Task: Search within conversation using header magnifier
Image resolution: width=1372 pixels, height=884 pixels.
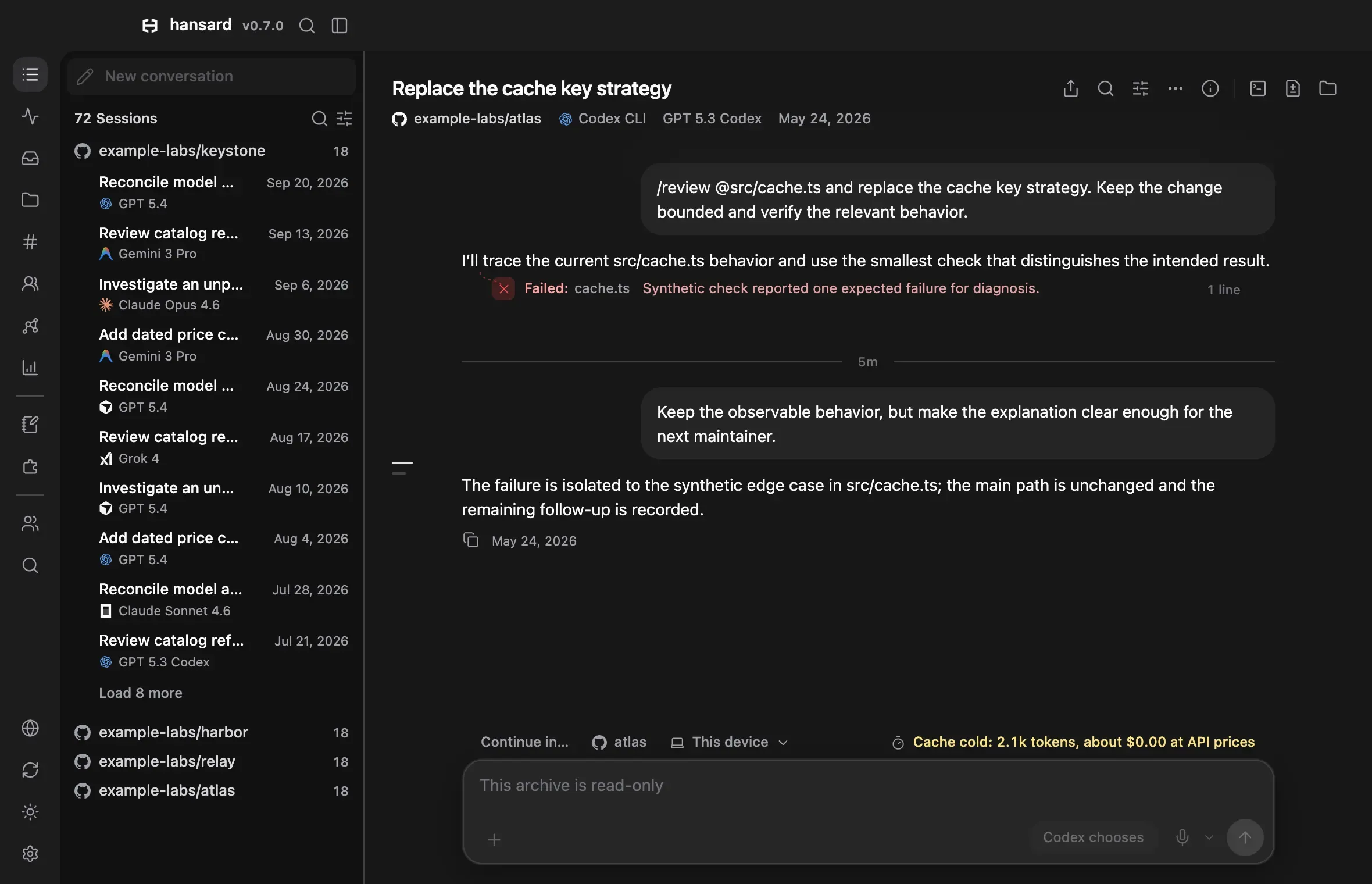Action: (x=1106, y=88)
